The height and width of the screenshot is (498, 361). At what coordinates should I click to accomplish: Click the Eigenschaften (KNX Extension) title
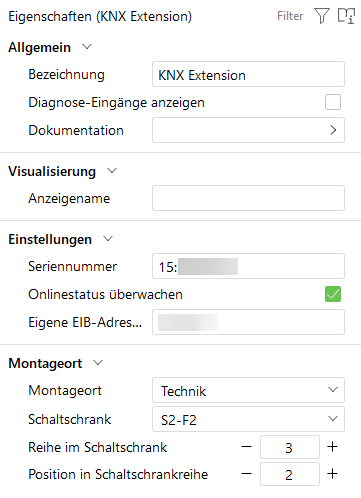tap(100, 16)
